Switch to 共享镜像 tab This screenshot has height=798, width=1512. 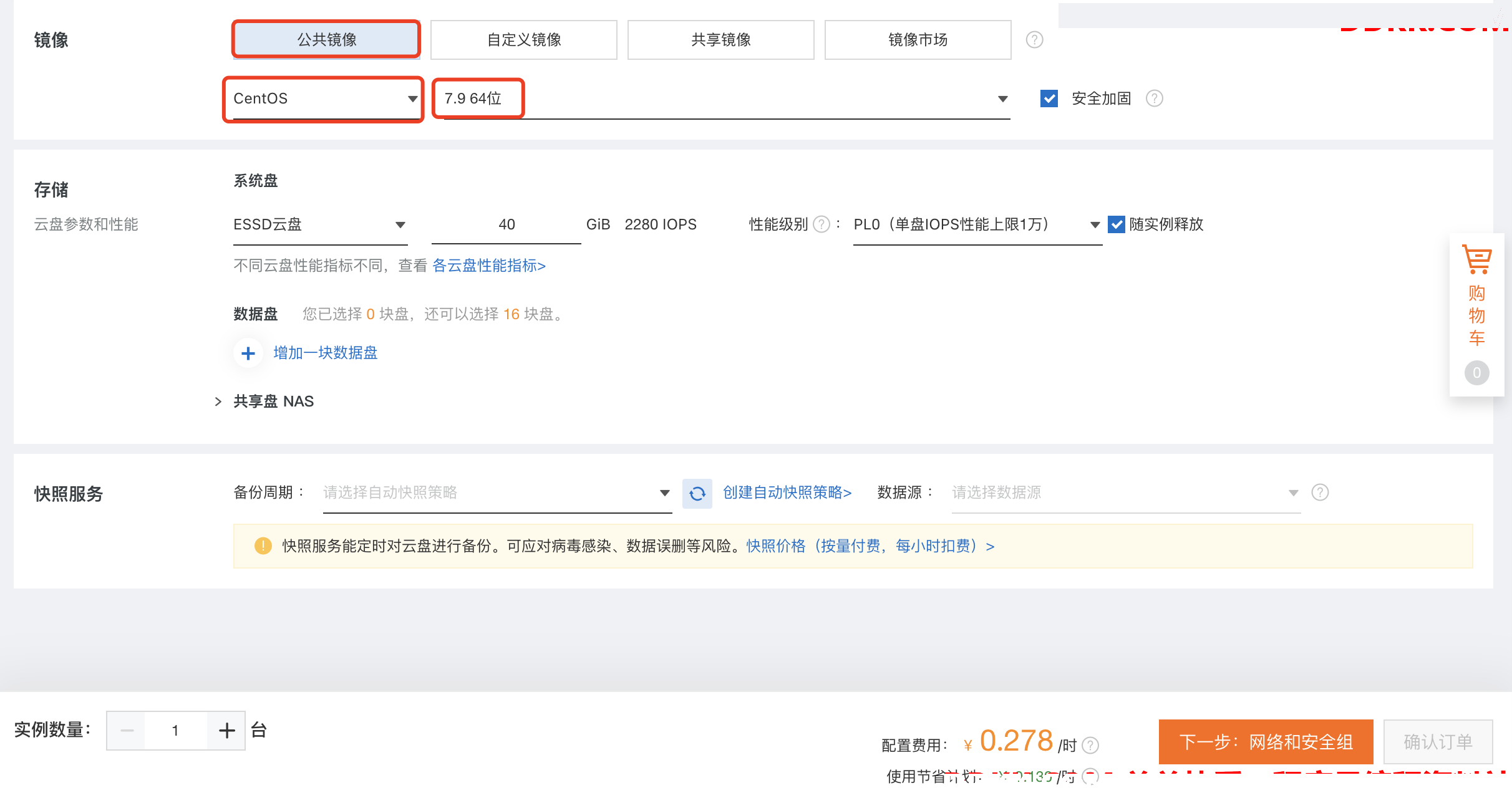tap(721, 40)
